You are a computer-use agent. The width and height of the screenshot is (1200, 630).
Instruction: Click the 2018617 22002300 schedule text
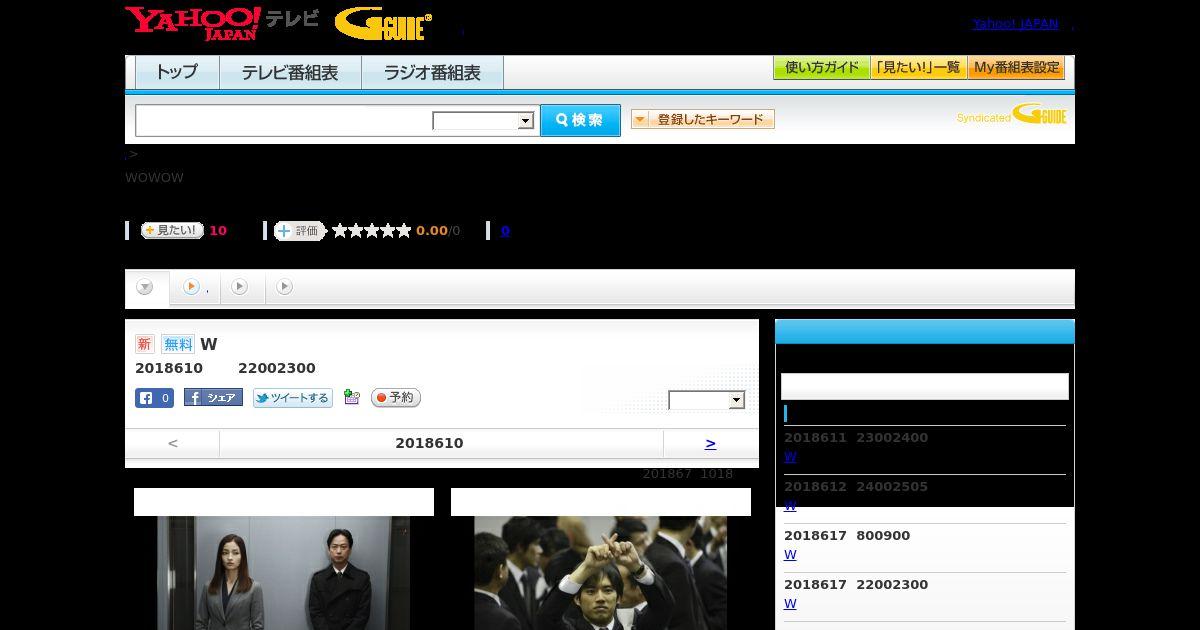(x=856, y=585)
